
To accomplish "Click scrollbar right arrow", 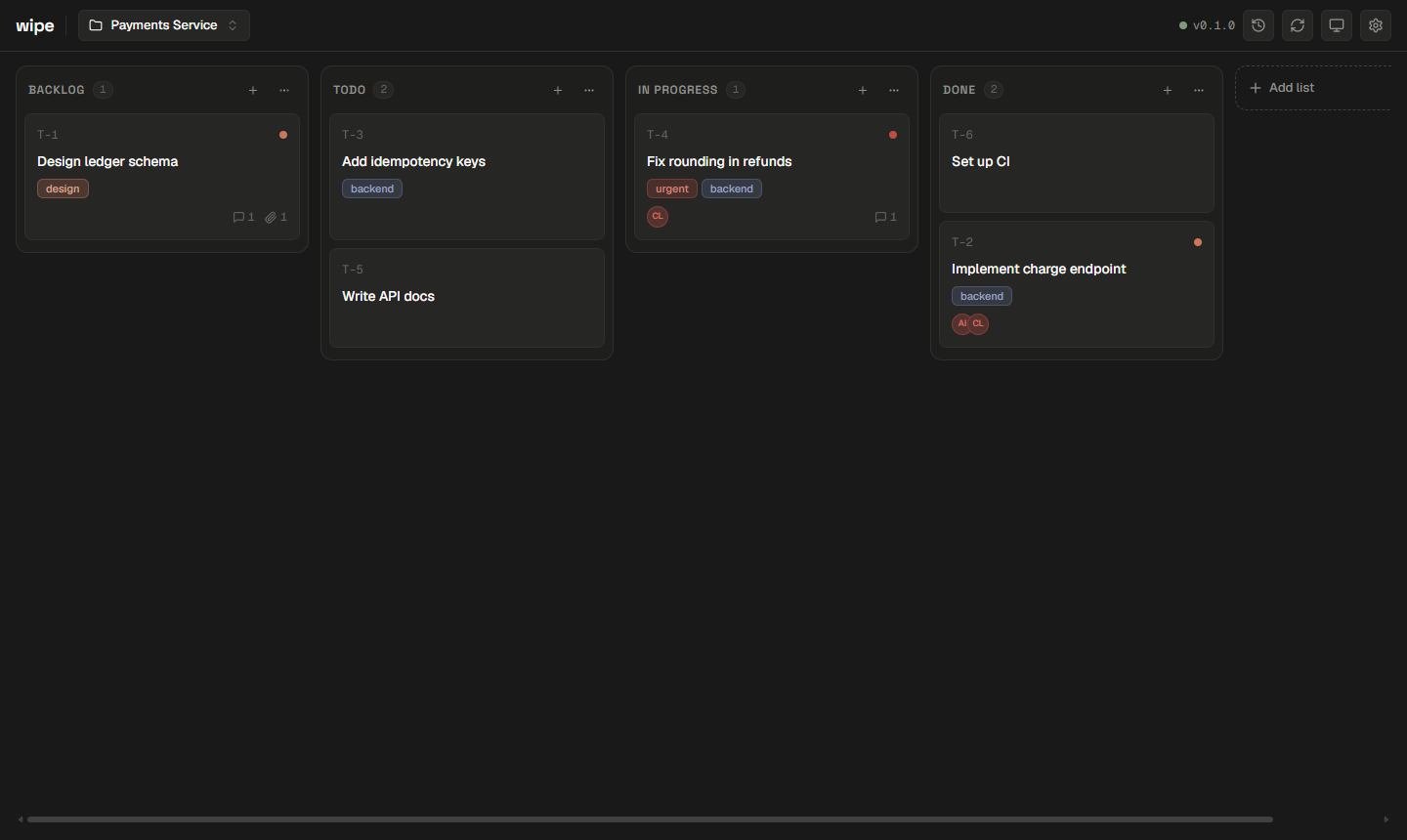I will pos(1386,819).
